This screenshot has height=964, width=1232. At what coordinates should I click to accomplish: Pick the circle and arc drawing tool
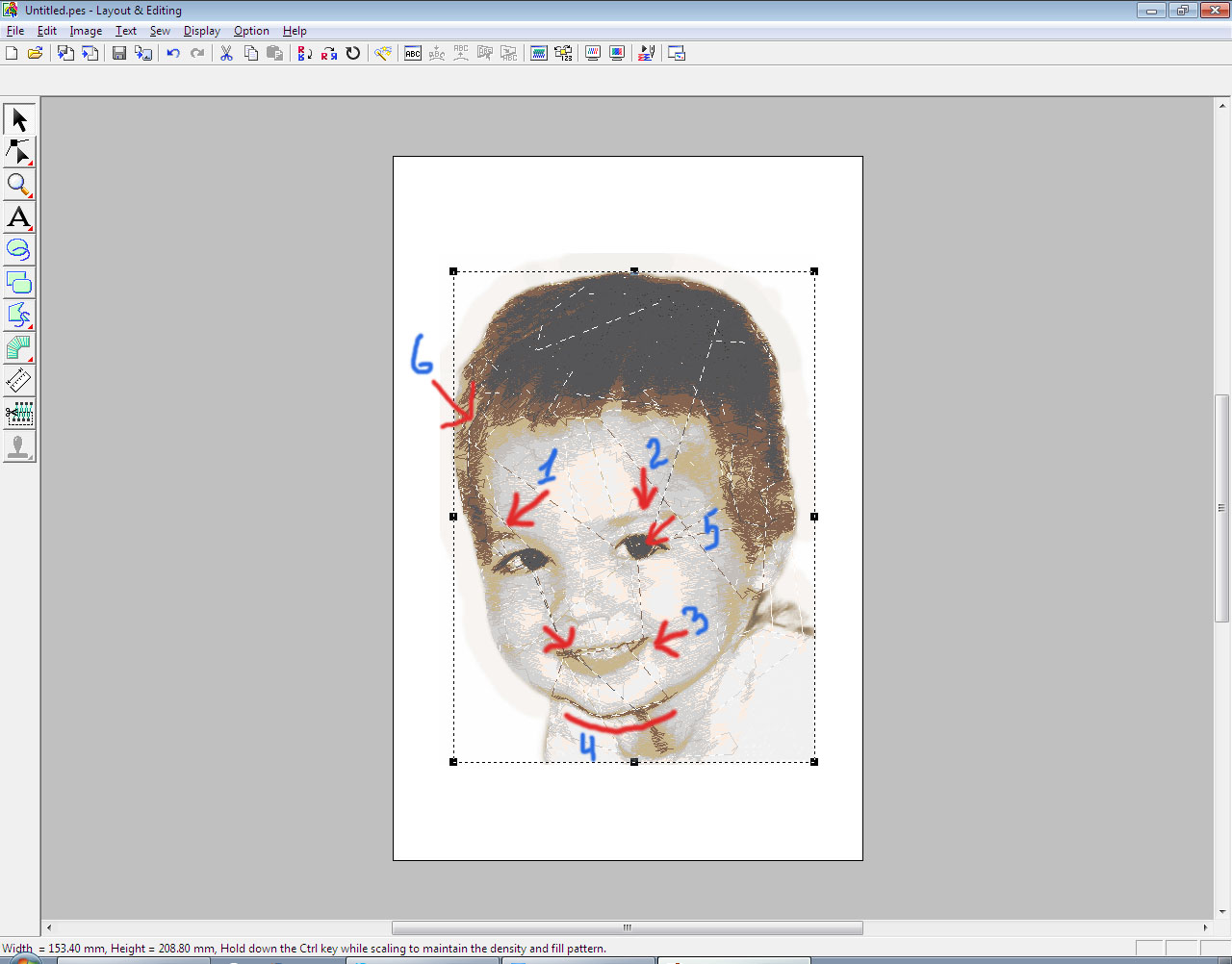(x=19, y=250)
